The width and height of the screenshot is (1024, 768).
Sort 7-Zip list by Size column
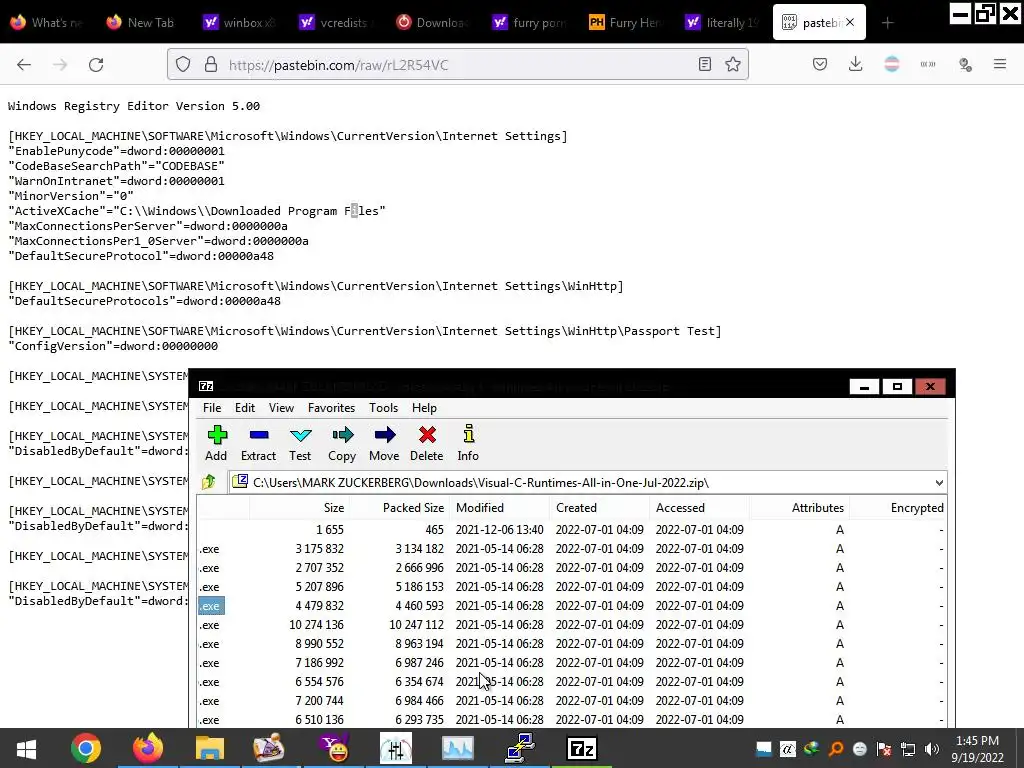coord(299,507)
